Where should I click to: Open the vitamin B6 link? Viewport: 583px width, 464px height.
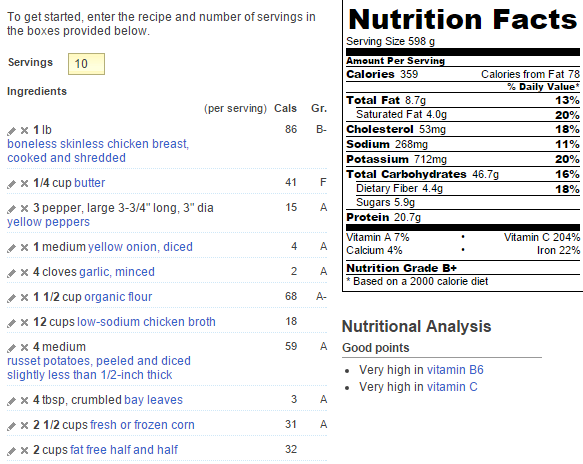click(455, 370)
